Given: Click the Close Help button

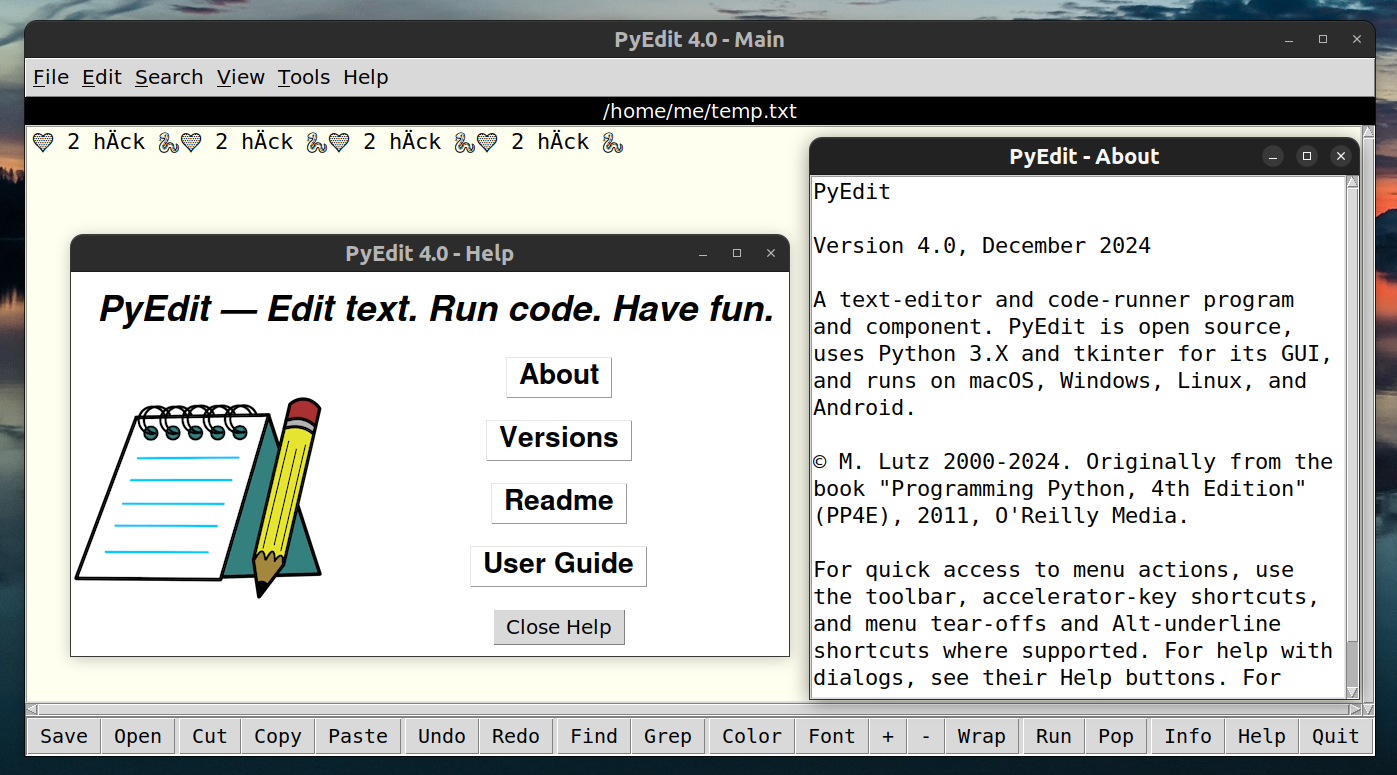Looking at the screenshot, I should [x=559, y=627].
